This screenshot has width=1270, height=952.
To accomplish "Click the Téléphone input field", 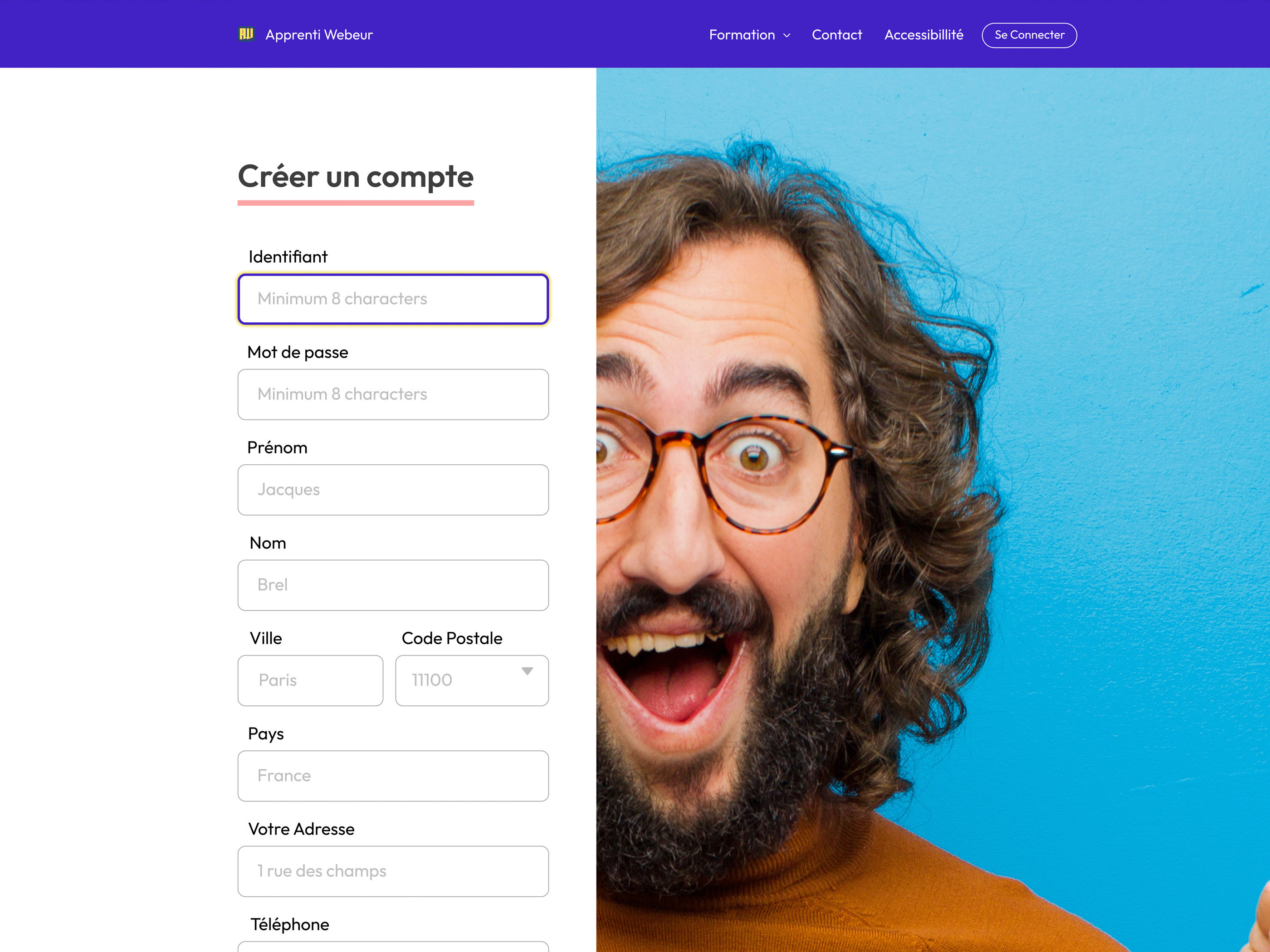I will pos(393,947).
